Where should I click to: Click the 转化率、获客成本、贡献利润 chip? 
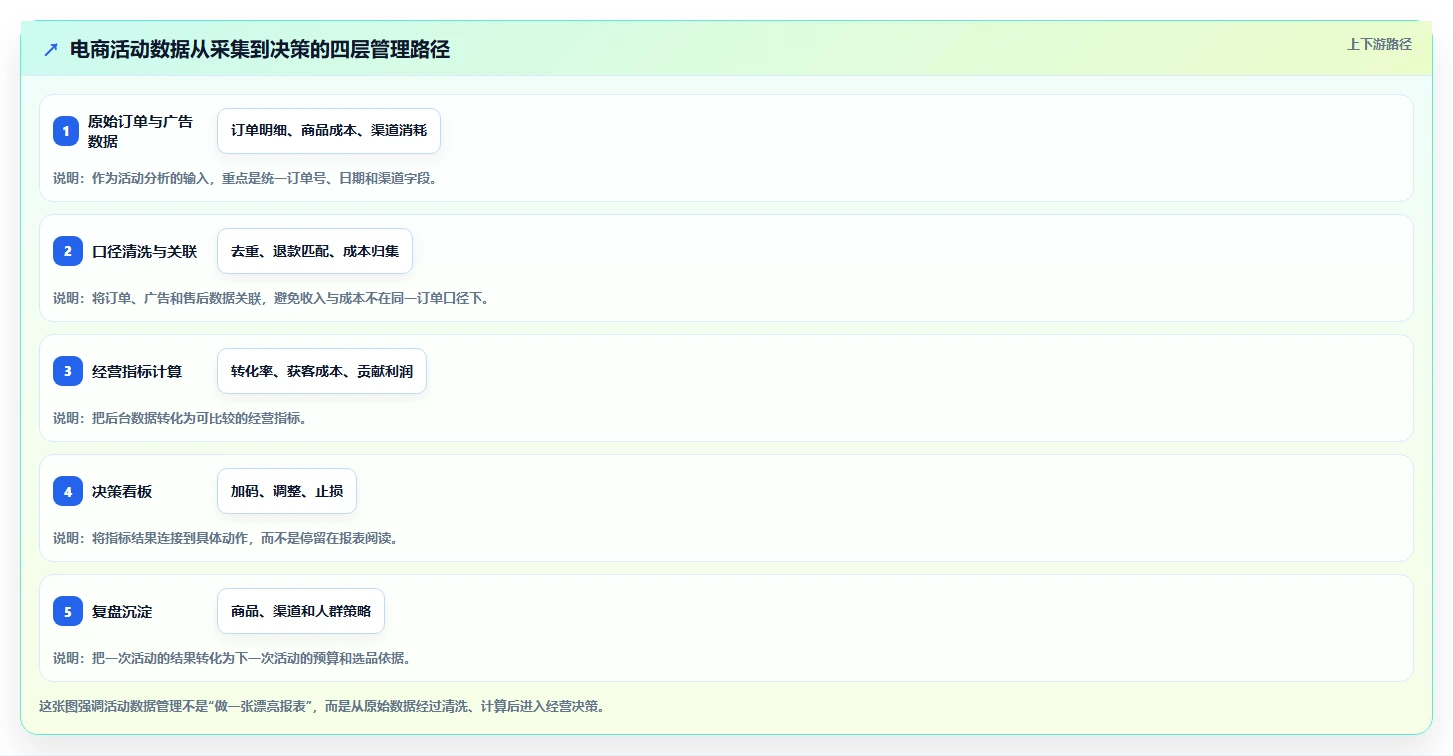(322, 371)
